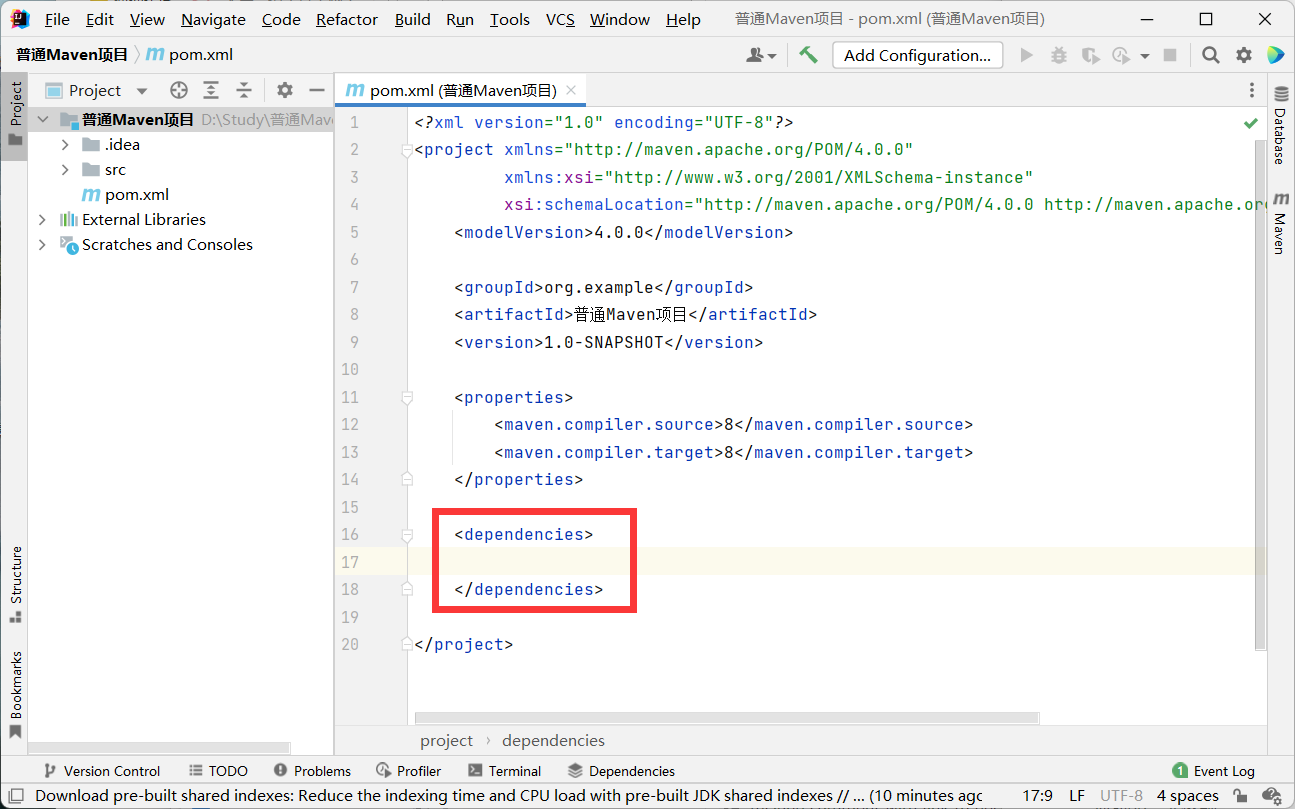1295x809 pixels.
Task: Open the Version Control tool window
Action: tap(101, 771)
